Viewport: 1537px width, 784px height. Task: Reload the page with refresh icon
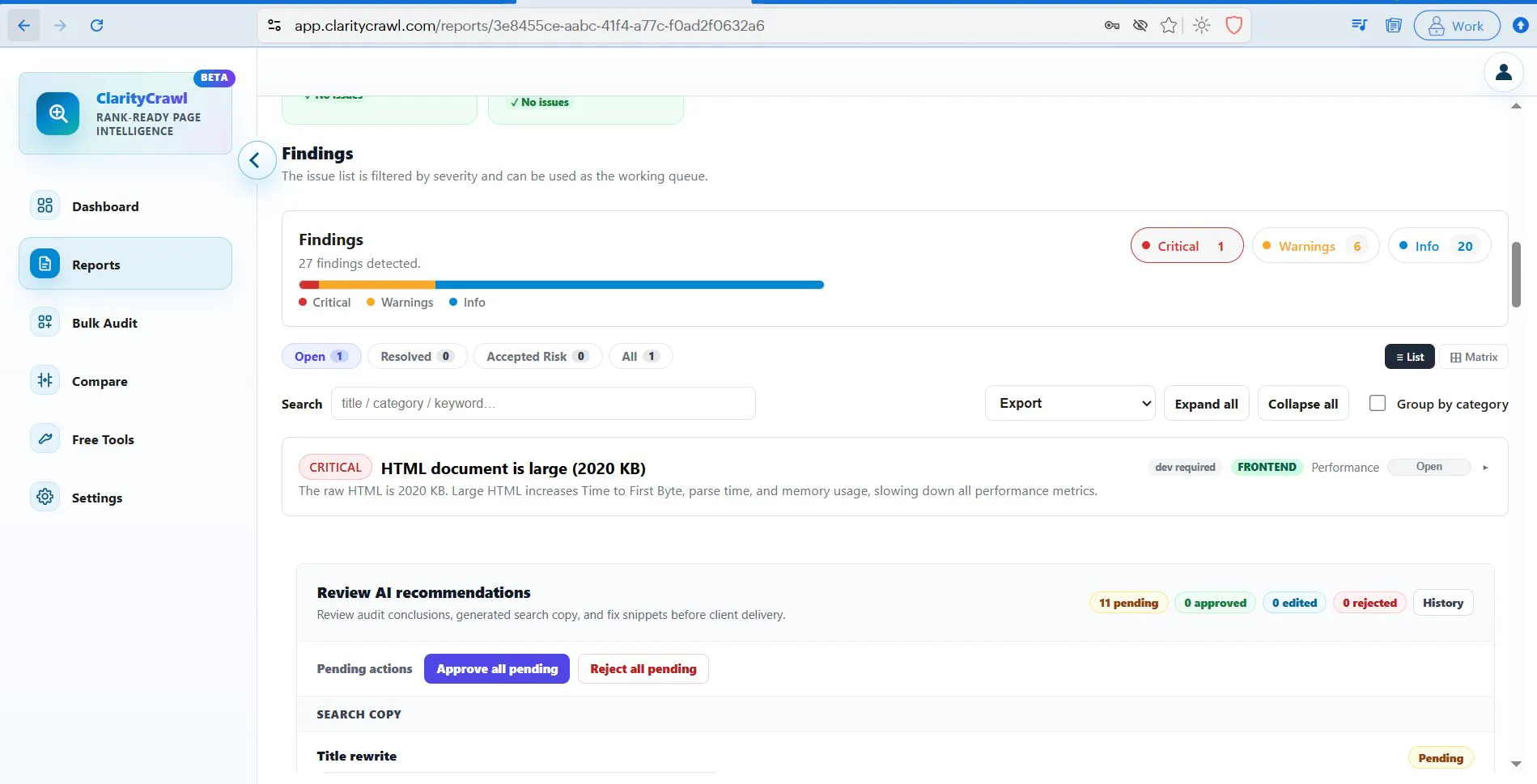[96, 26]
